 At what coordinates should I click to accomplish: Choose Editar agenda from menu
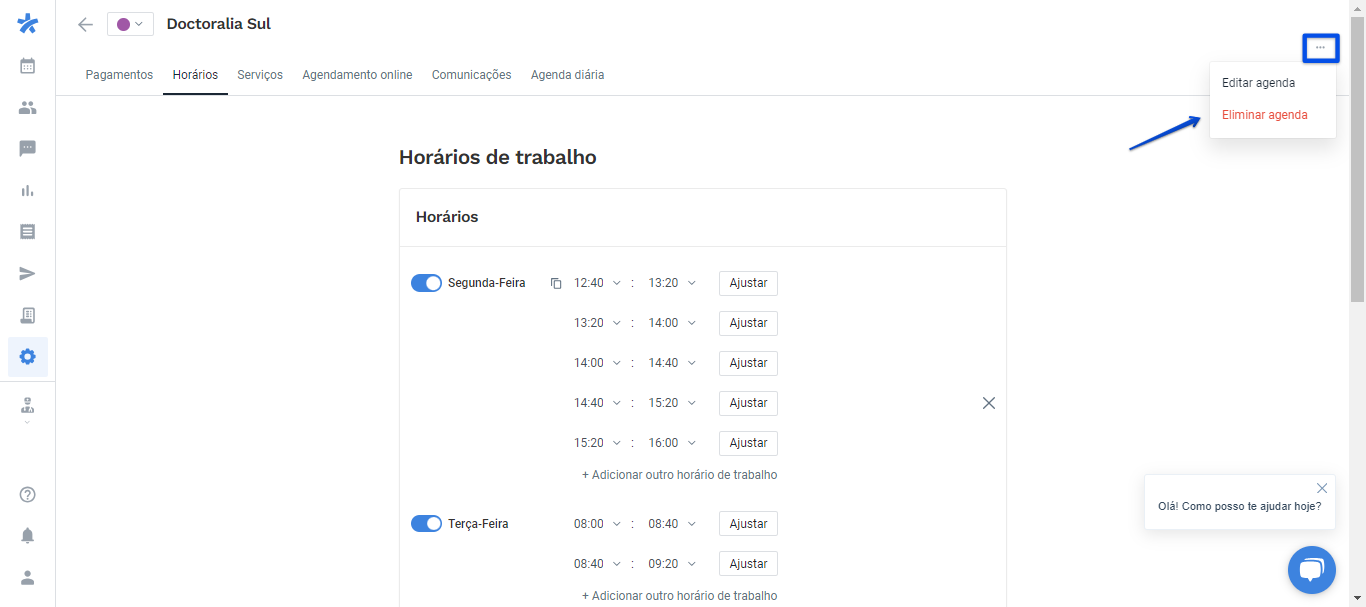click(x=1258, y=83)
